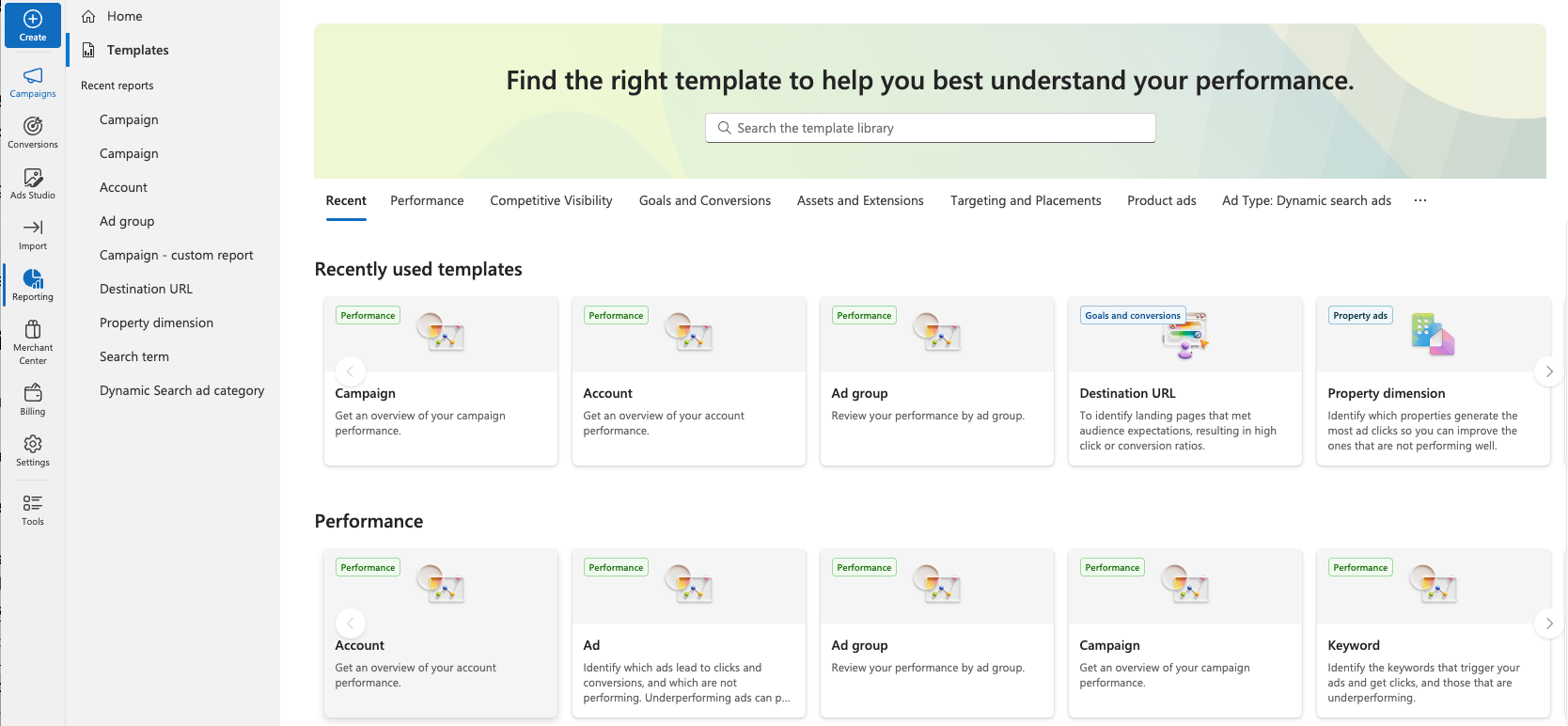This screenshot has width=1568, height=726.
Task: Switch to Goals and Conversions tab
Action: [x=705, y=200]
